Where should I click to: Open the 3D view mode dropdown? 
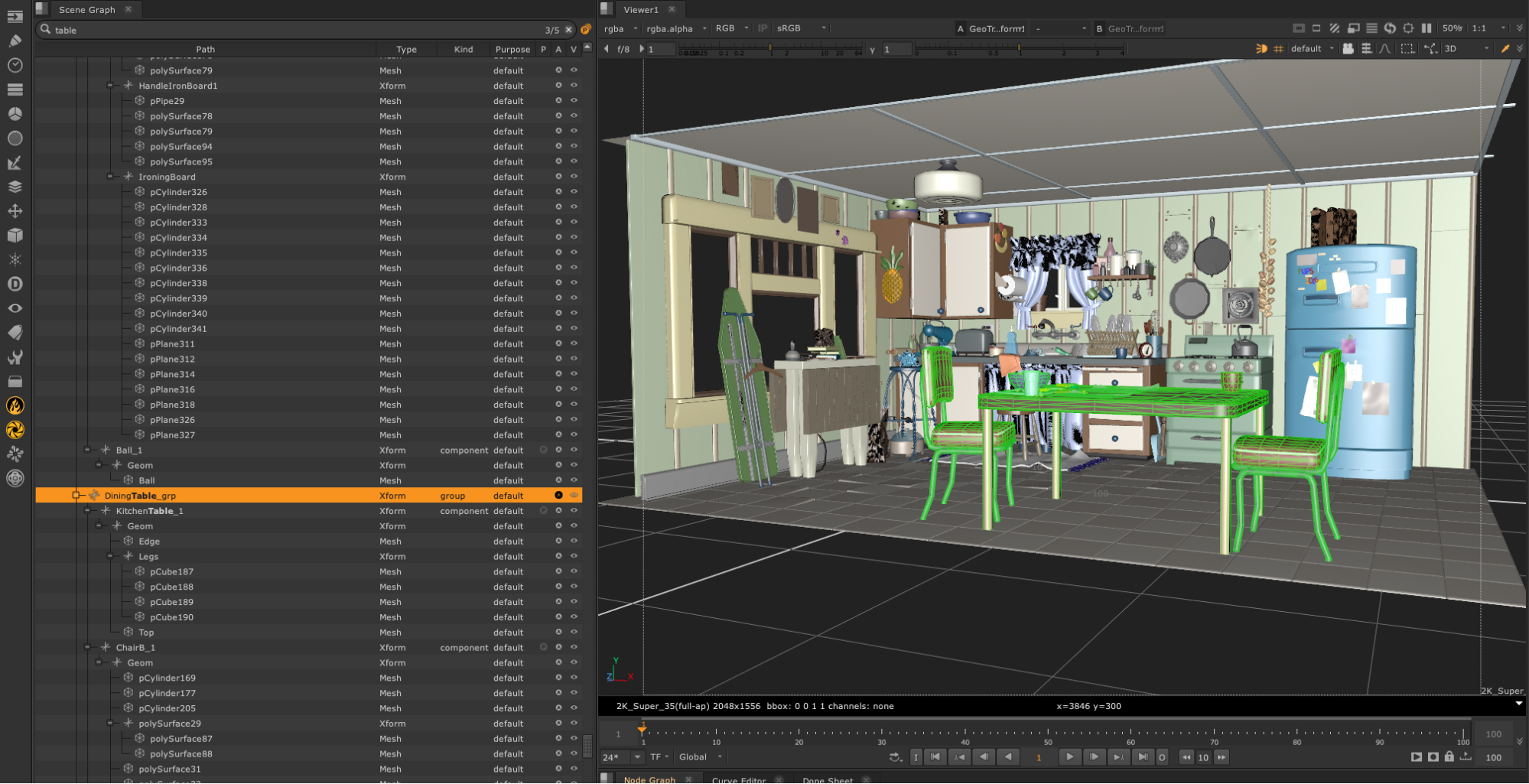click(1466, 49)
